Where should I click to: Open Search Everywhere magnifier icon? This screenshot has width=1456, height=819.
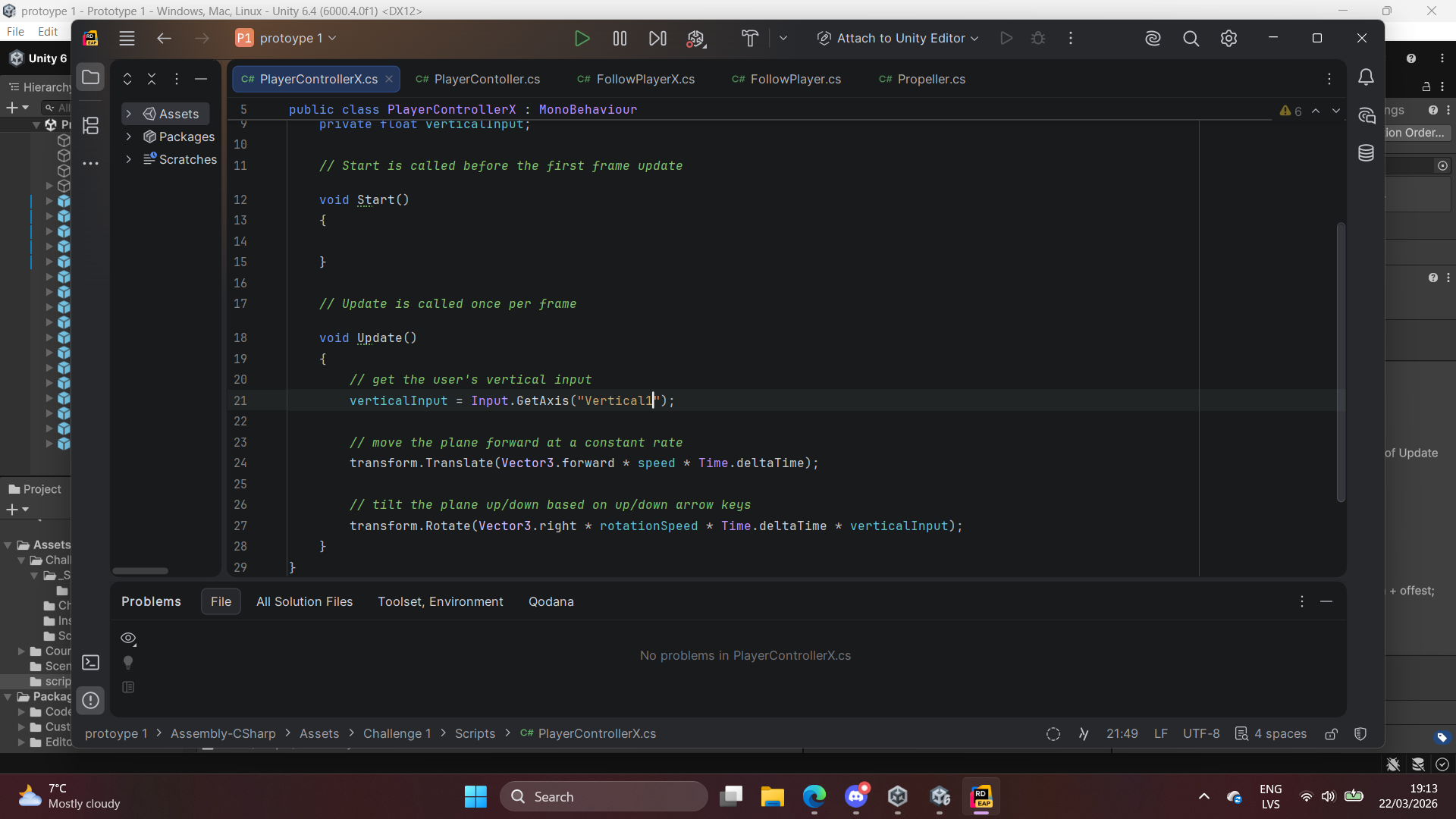coord(1191,39)
